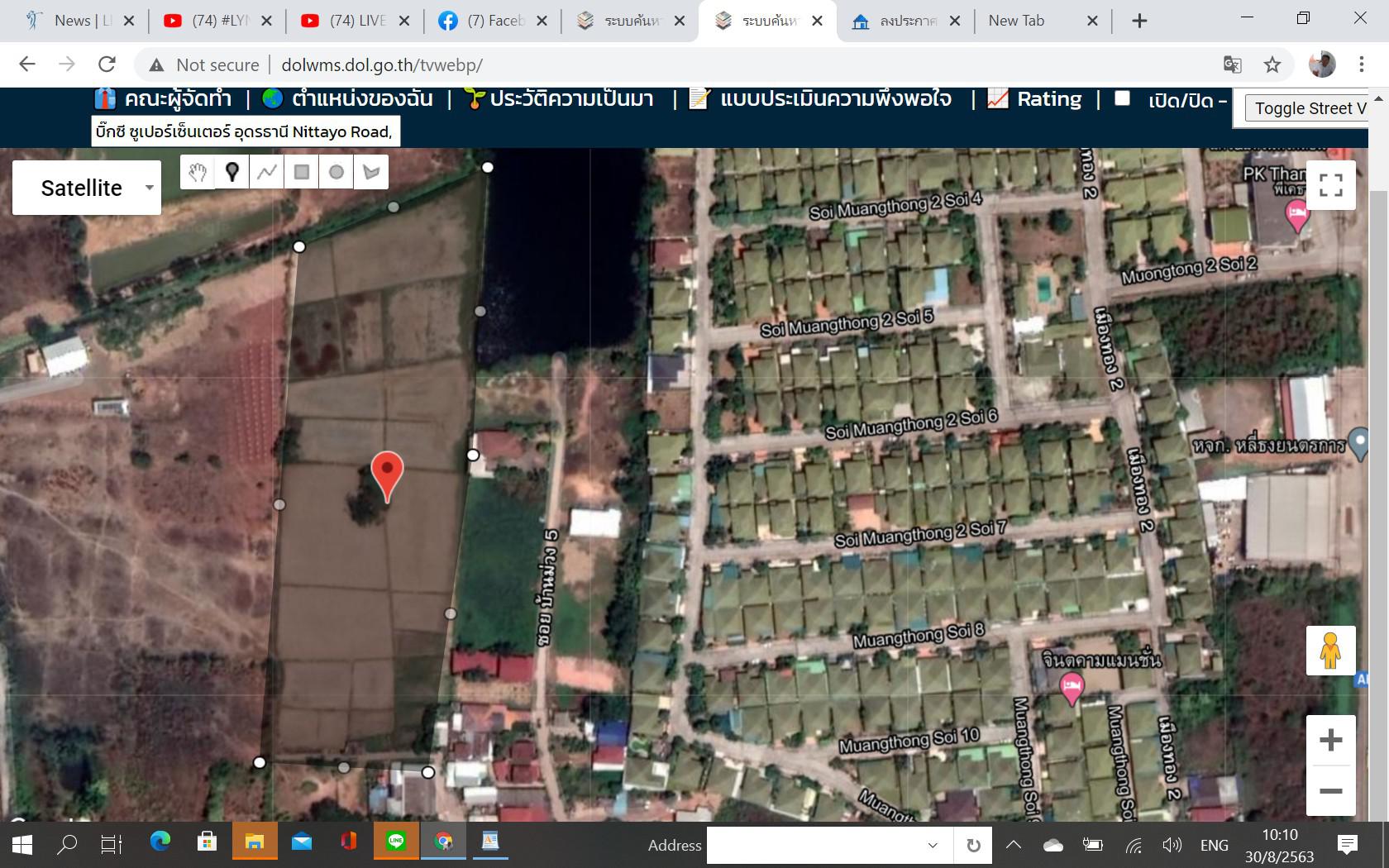Open the Rating menu item
Image resolution: width=1389 pixels, height=868 pixels.
coord(1048,99)
